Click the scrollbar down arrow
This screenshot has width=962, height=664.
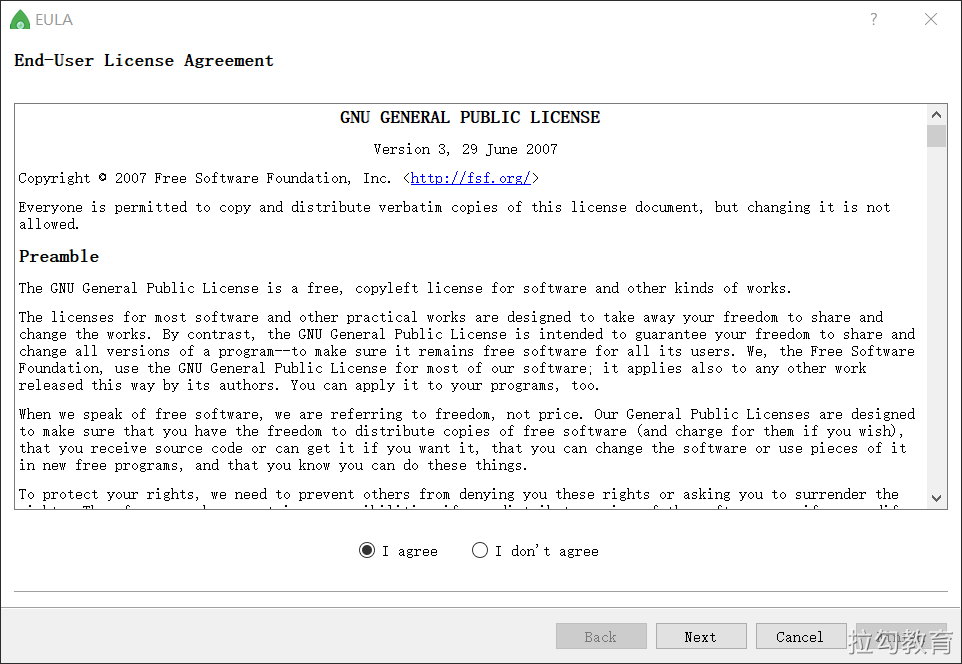coord(936,498)
